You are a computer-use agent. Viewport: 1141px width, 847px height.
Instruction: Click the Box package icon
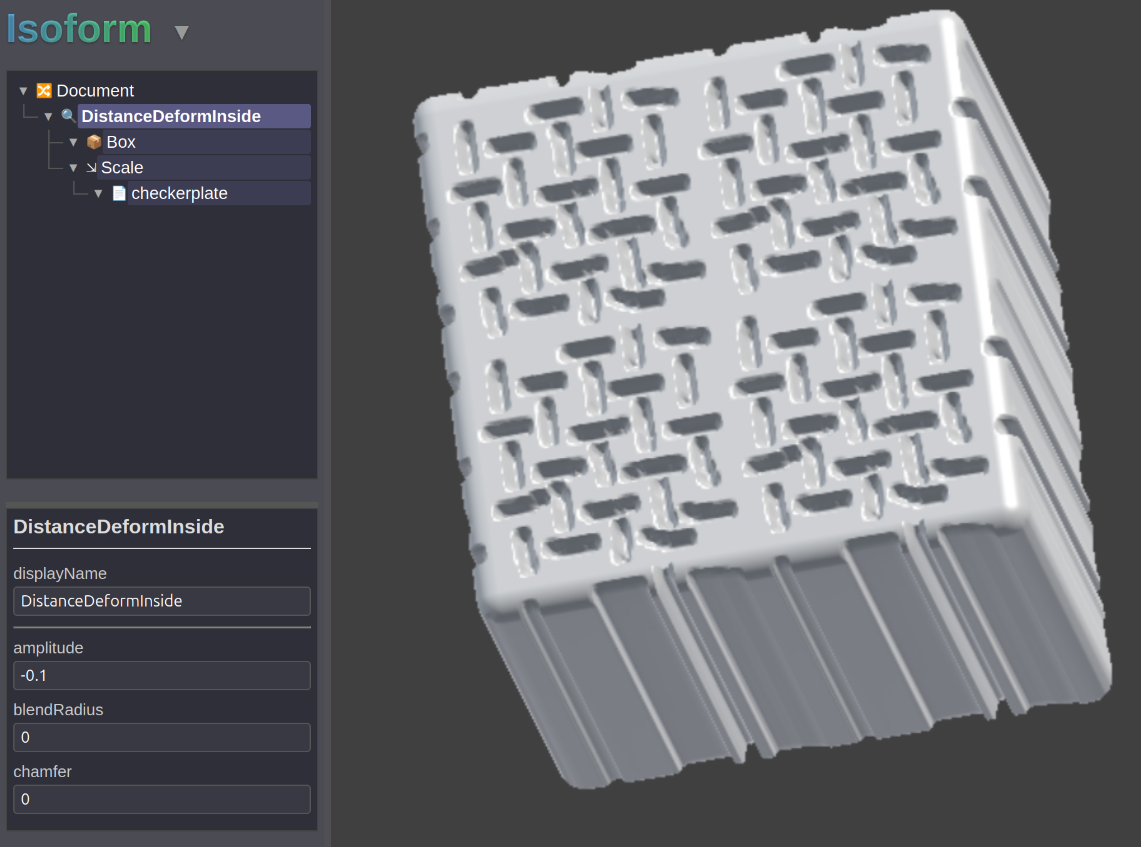(x=94, y=142)
